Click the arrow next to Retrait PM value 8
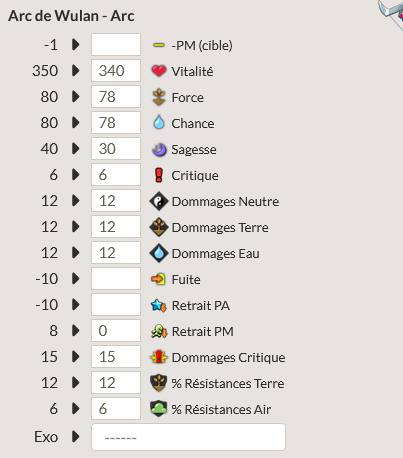Image resolution: width=403 pixels, height=458 pixels. (x=76, y=330)
